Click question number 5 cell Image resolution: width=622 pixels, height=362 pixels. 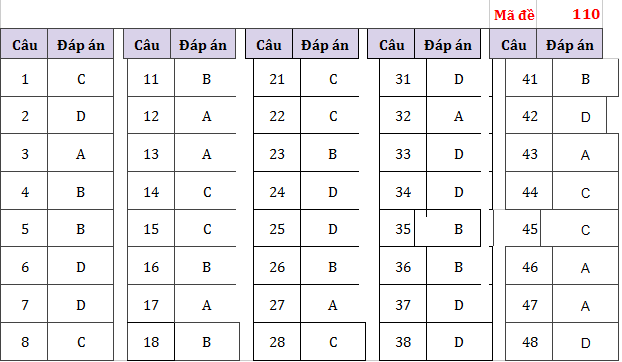click(24, 228)
